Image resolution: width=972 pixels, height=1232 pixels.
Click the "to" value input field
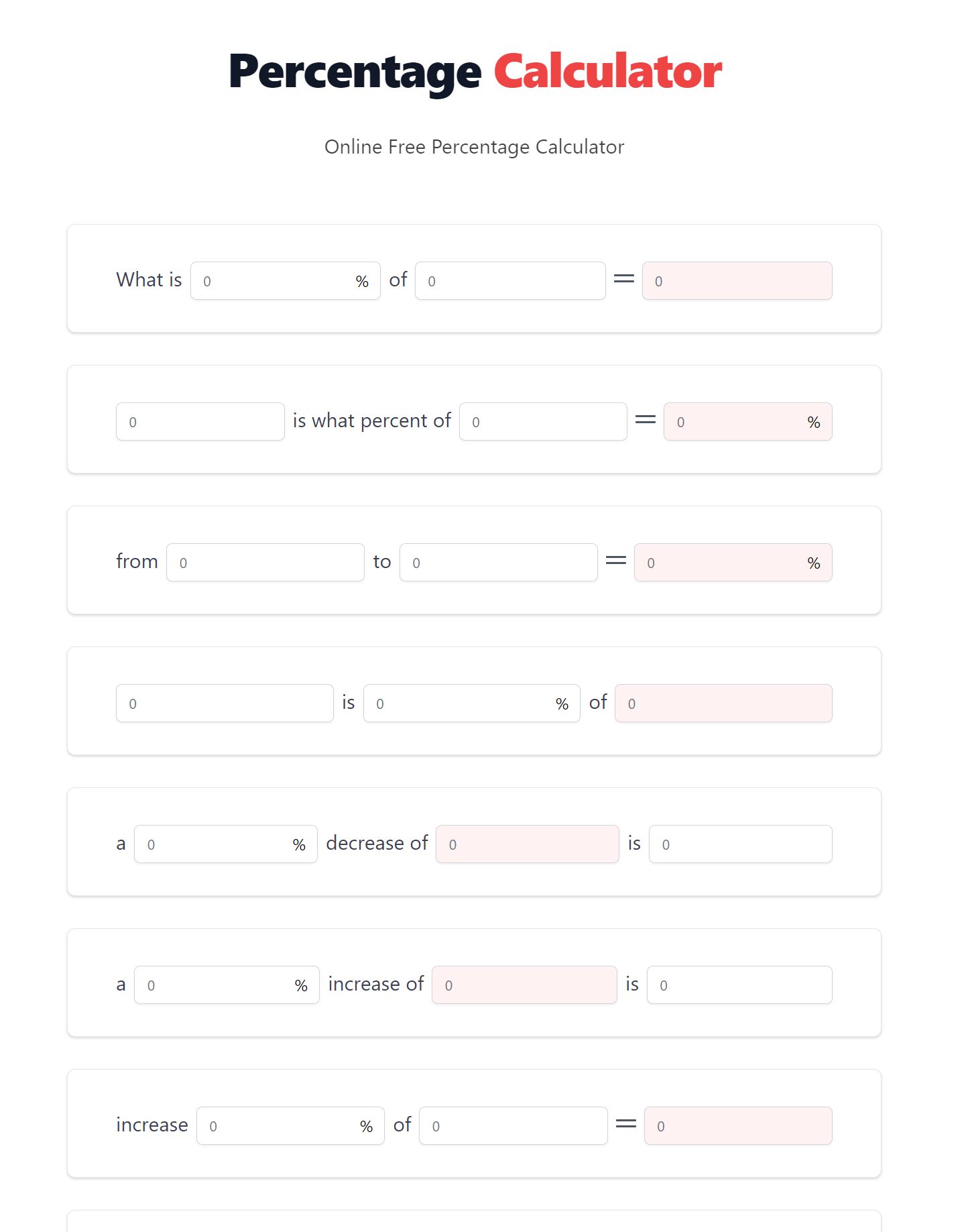pos(498,561)
